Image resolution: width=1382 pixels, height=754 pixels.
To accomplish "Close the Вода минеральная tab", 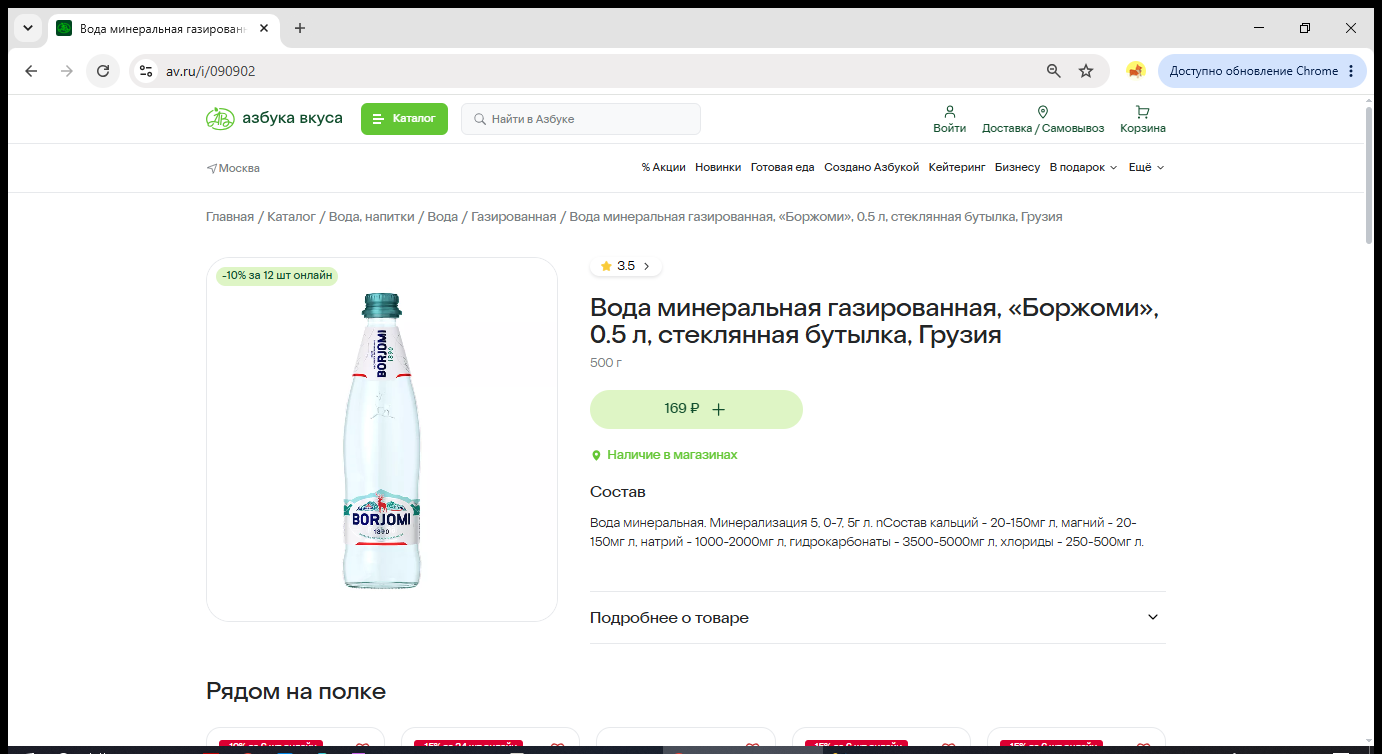I will [264, 28].
